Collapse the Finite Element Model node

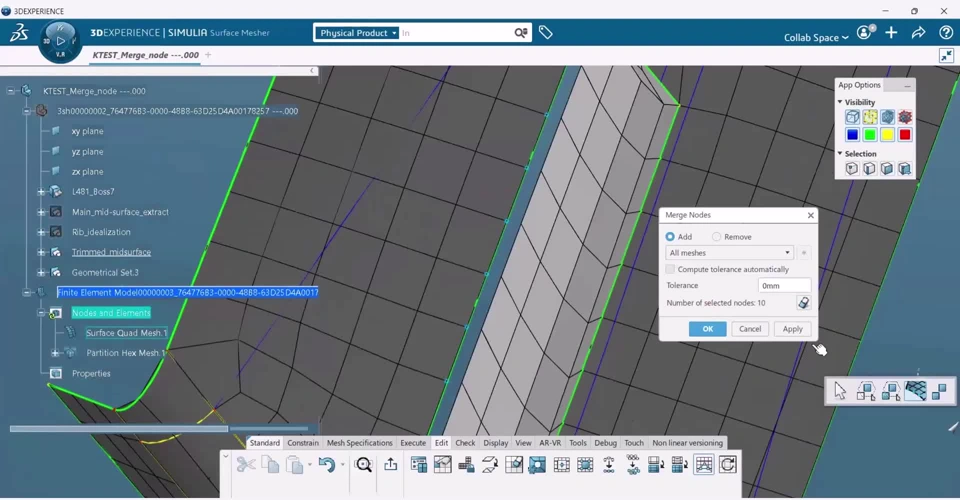pyautogui.click(x=26, y=293)
